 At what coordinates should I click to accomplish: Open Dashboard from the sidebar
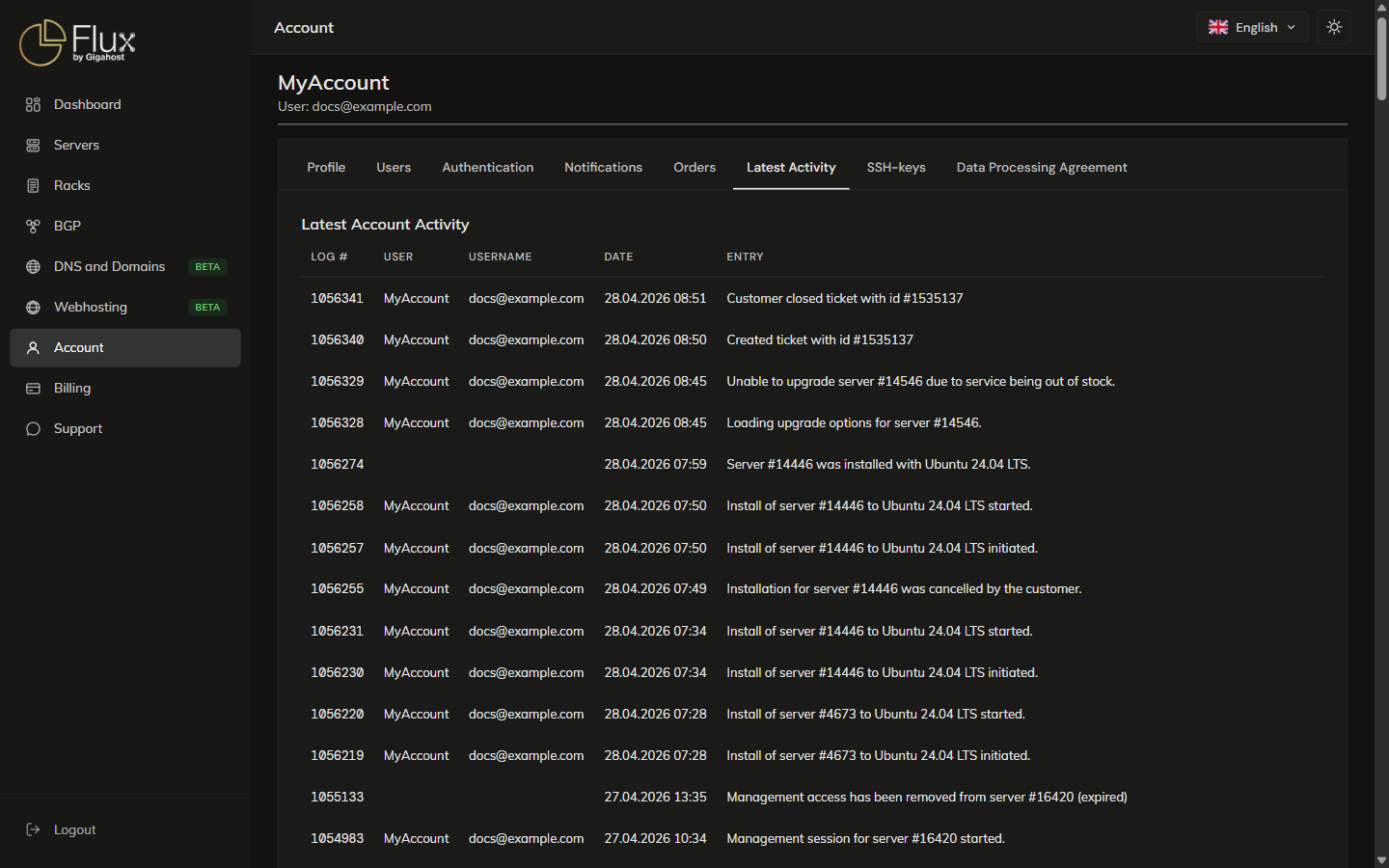(x=125, y=104)
